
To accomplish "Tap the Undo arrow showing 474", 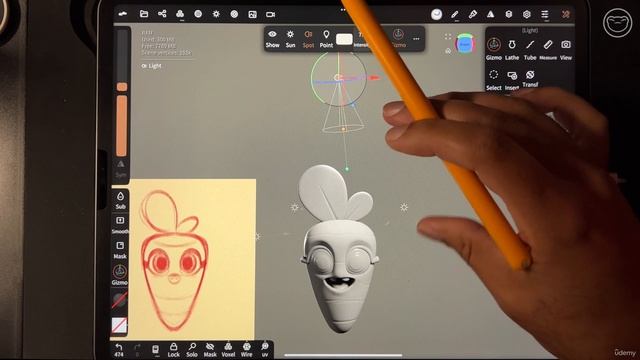I will [x=119, y=350].
